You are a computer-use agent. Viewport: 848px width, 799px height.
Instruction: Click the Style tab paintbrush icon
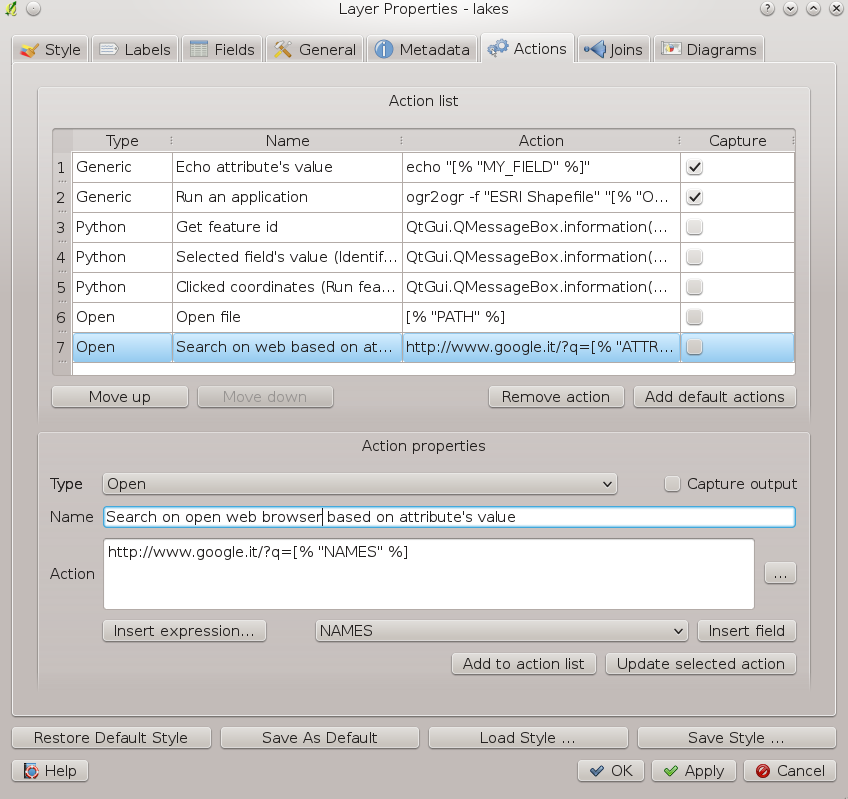[30, 49]
